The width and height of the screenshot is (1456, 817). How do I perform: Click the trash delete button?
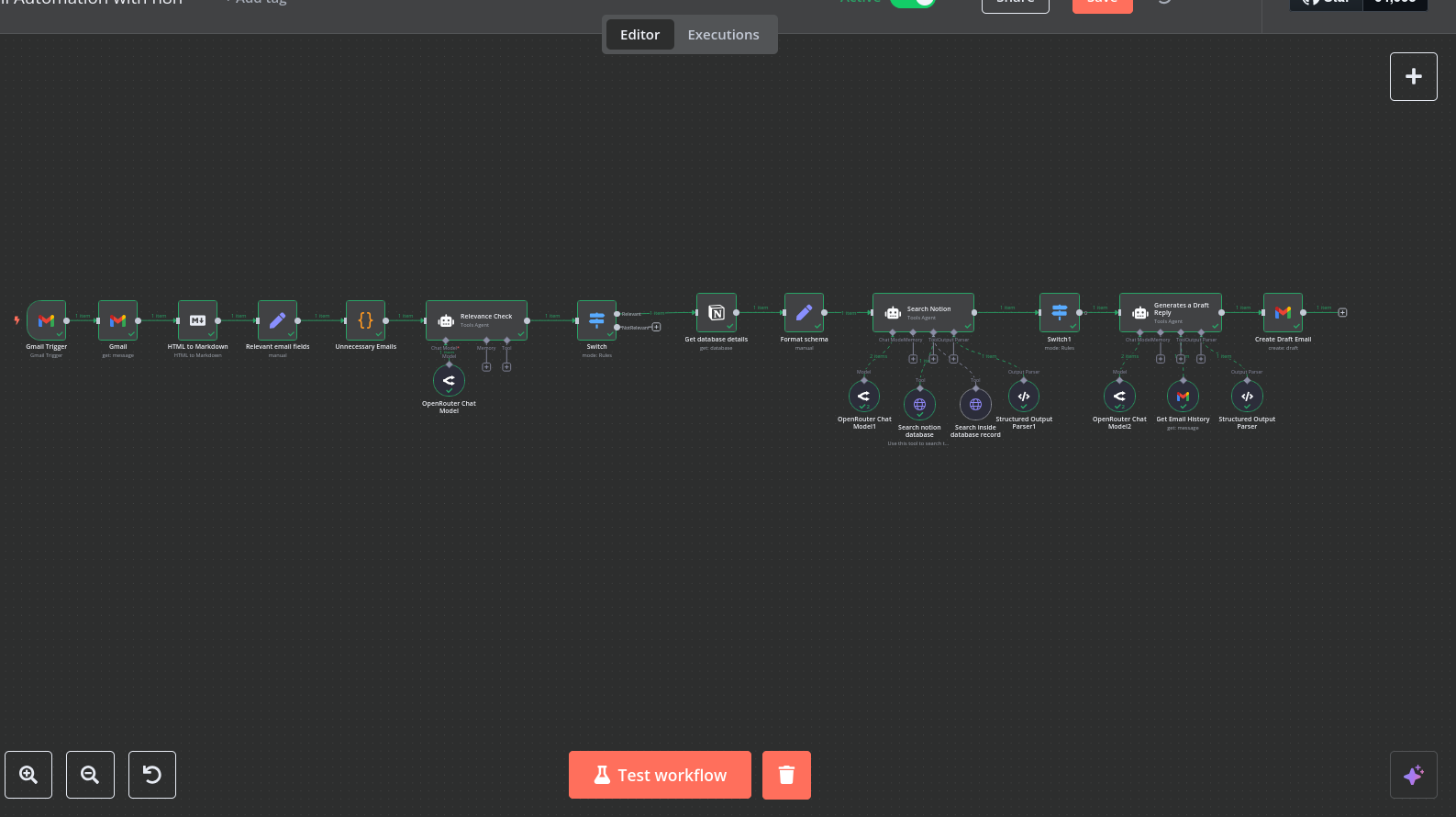(786, 775)
